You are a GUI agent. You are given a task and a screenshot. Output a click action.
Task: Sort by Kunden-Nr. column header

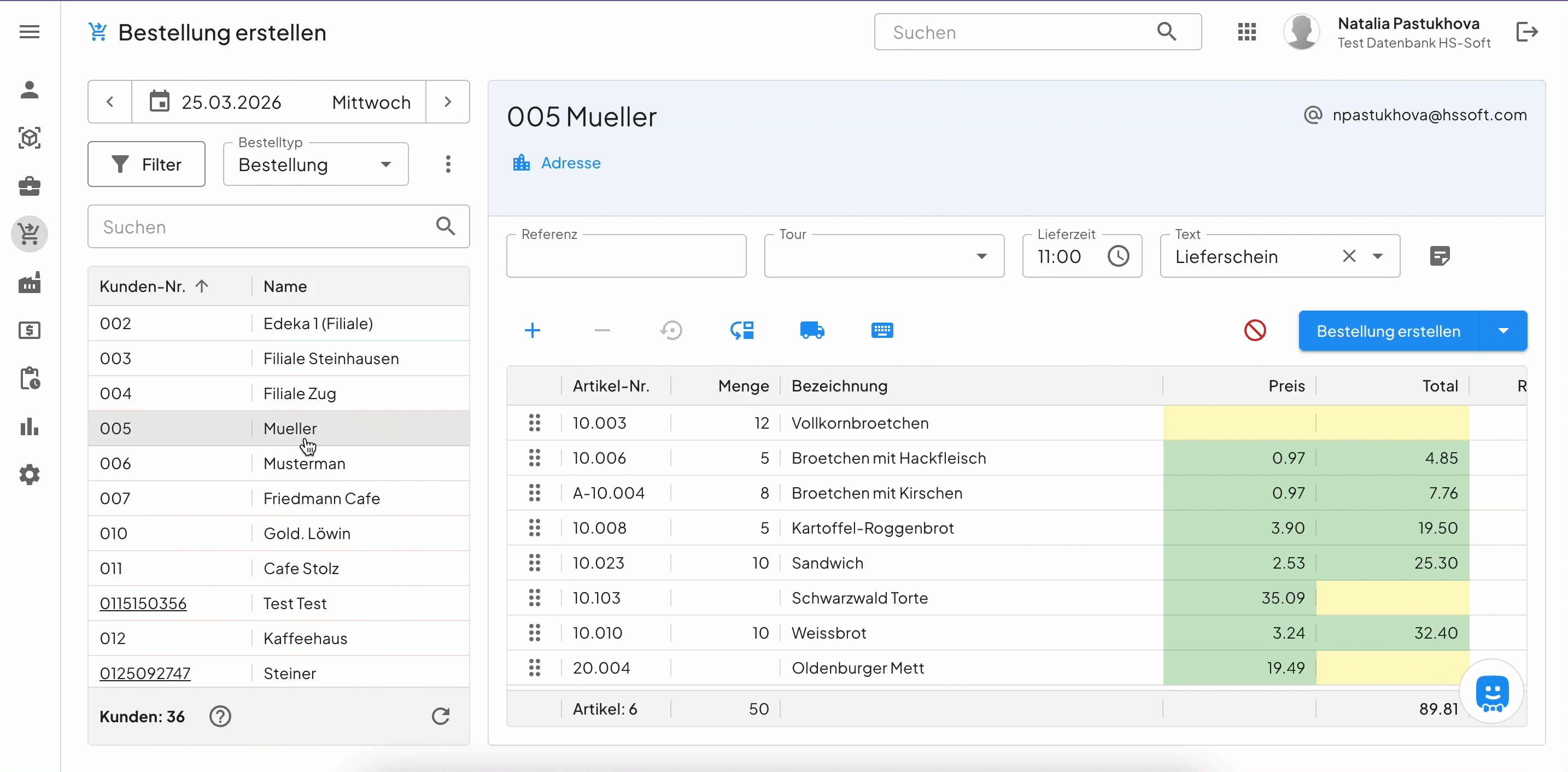143,286
